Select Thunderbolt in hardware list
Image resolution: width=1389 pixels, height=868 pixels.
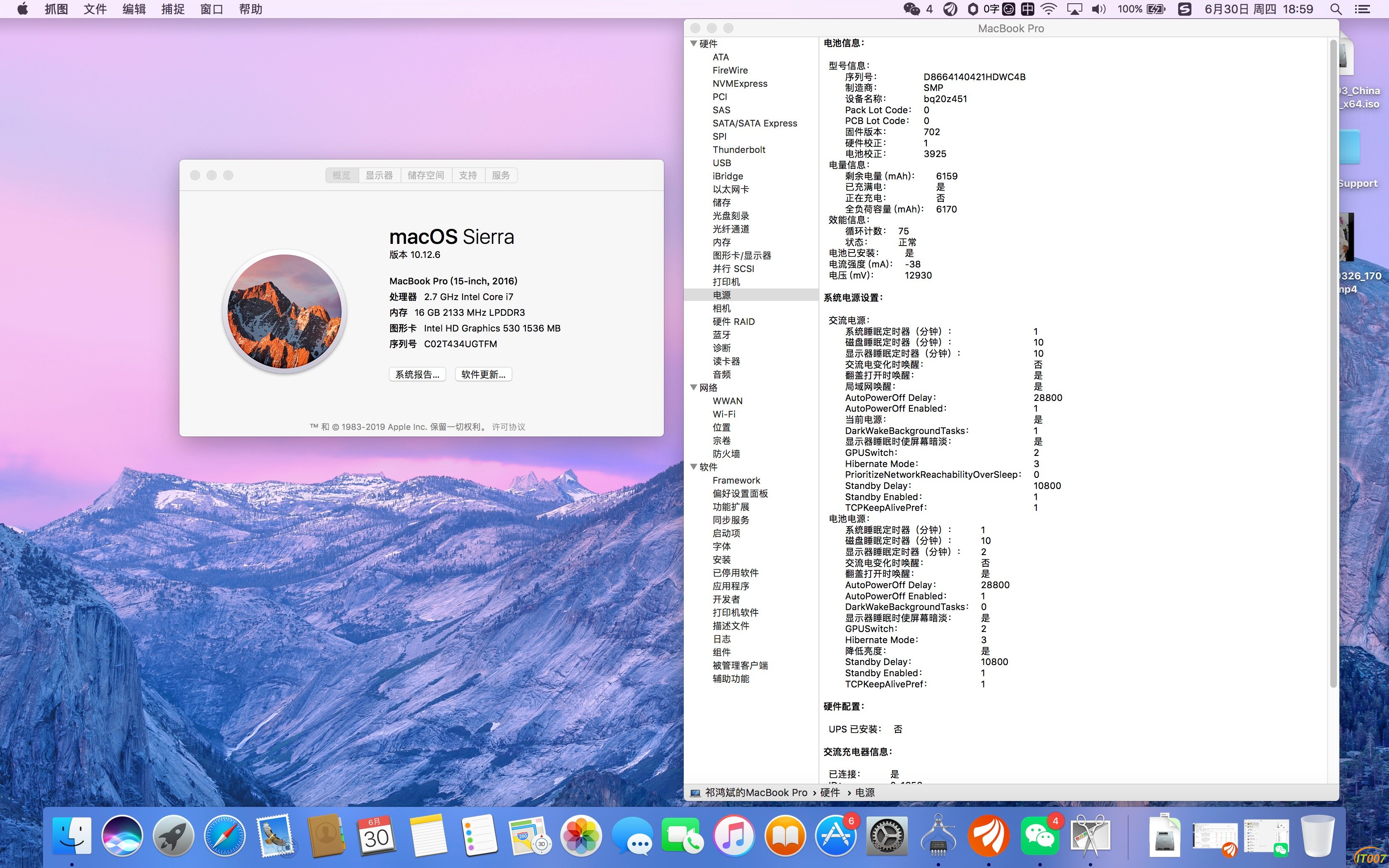click(739, 149)
